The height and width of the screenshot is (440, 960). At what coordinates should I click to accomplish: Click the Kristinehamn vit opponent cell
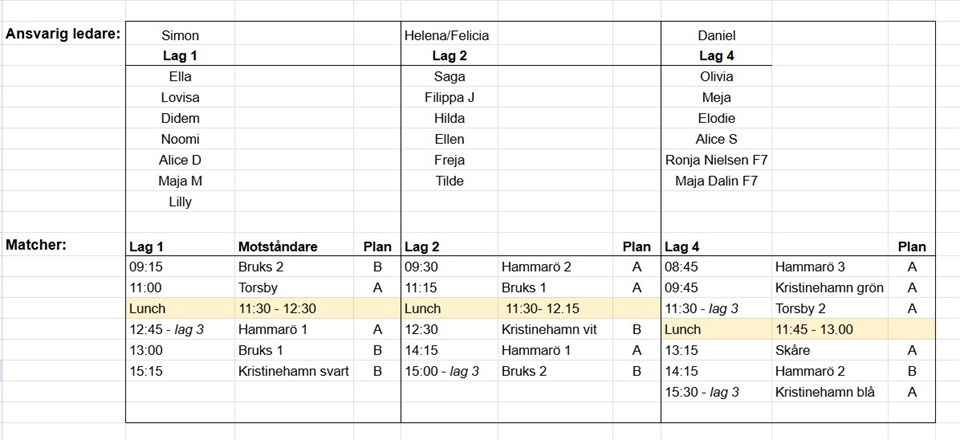[x=548, y=330]
